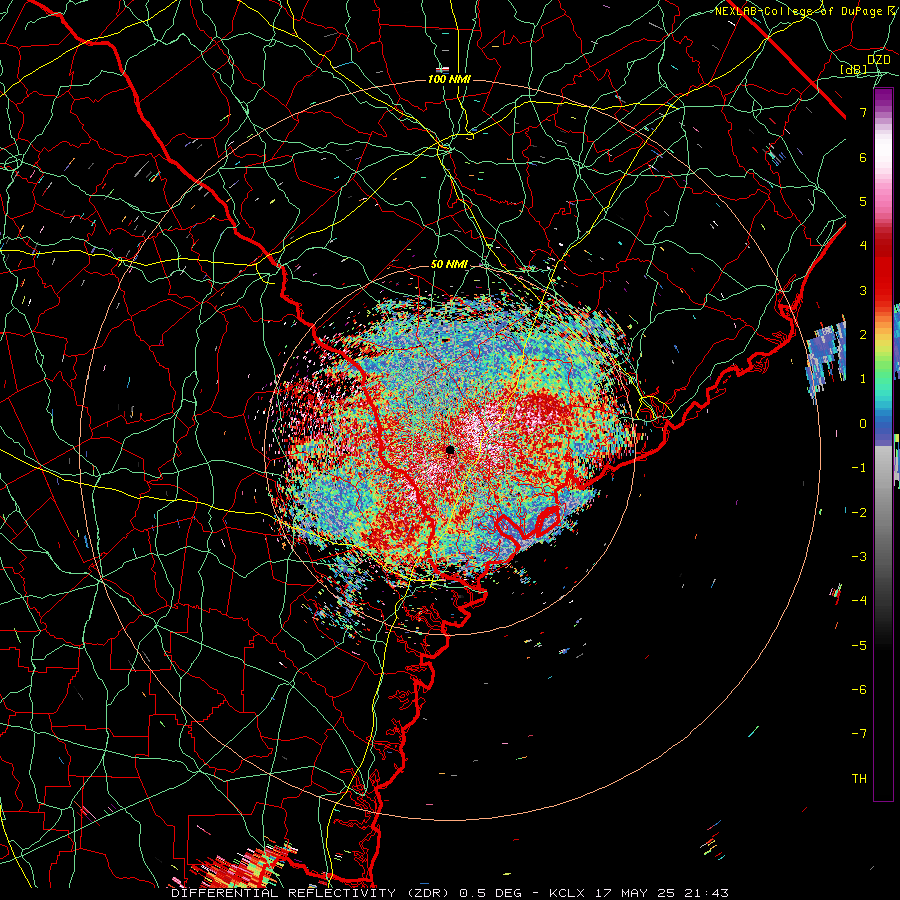Select the 7 dB value on color scale
This screenshot has height=900, width=900.
[863, 112]
